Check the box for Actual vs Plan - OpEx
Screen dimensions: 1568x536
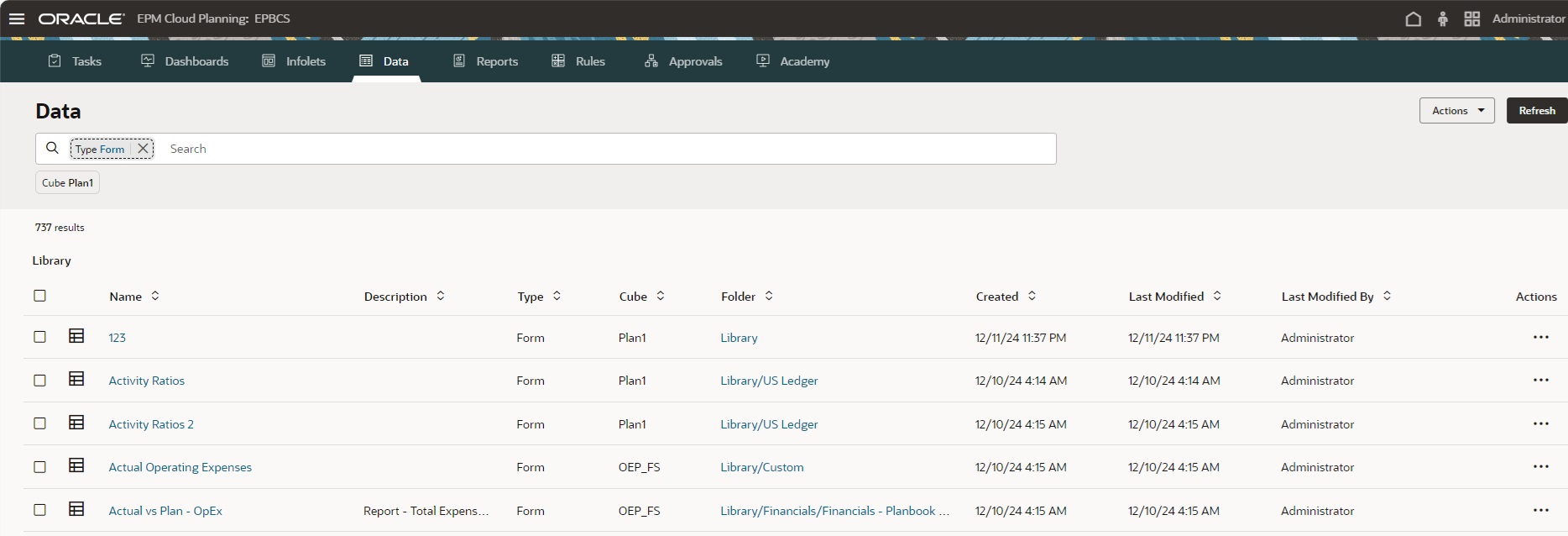pyautogui.click(x=39, y=510)
